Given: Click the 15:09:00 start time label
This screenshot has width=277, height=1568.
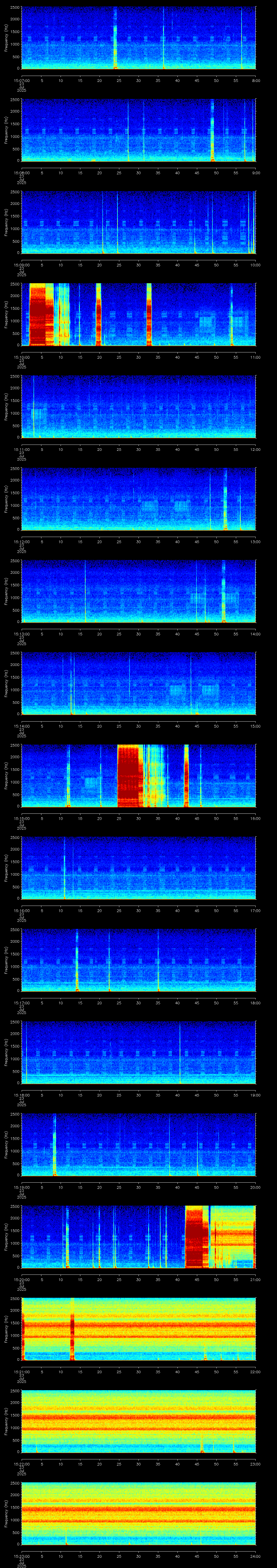Looking at the screenshot, I should 21,265.
